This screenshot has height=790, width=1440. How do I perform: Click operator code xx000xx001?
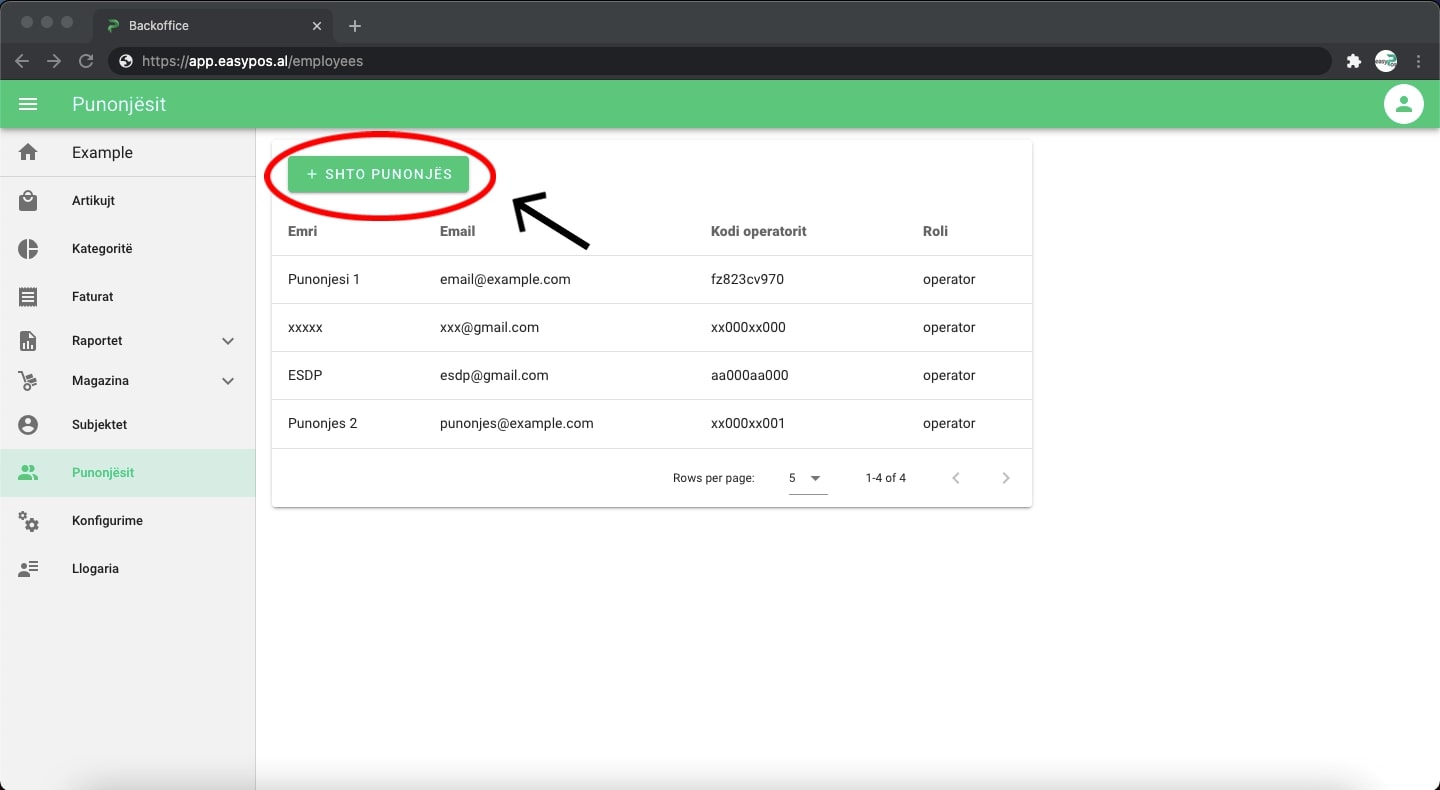[748, 423]
